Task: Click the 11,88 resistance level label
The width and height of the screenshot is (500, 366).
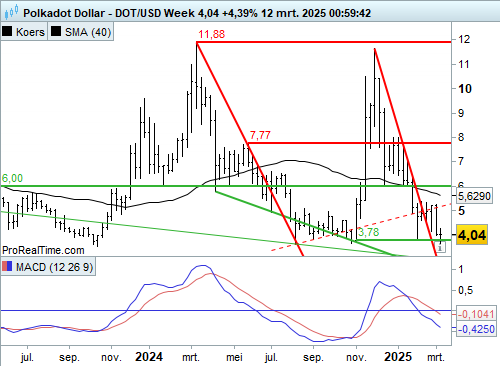Action: pos(212,34)
